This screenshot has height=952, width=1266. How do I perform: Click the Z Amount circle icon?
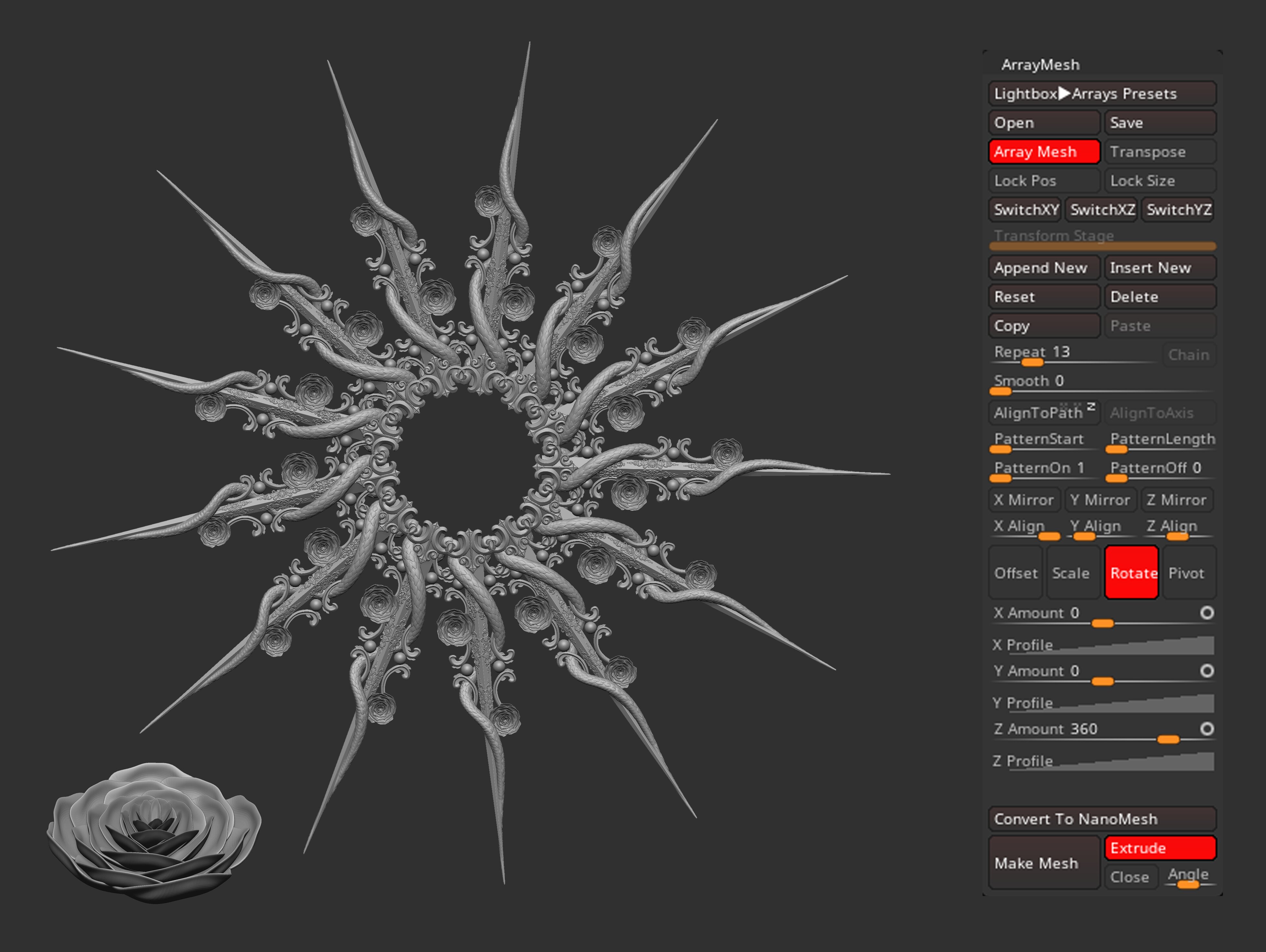pos(1207,729)
